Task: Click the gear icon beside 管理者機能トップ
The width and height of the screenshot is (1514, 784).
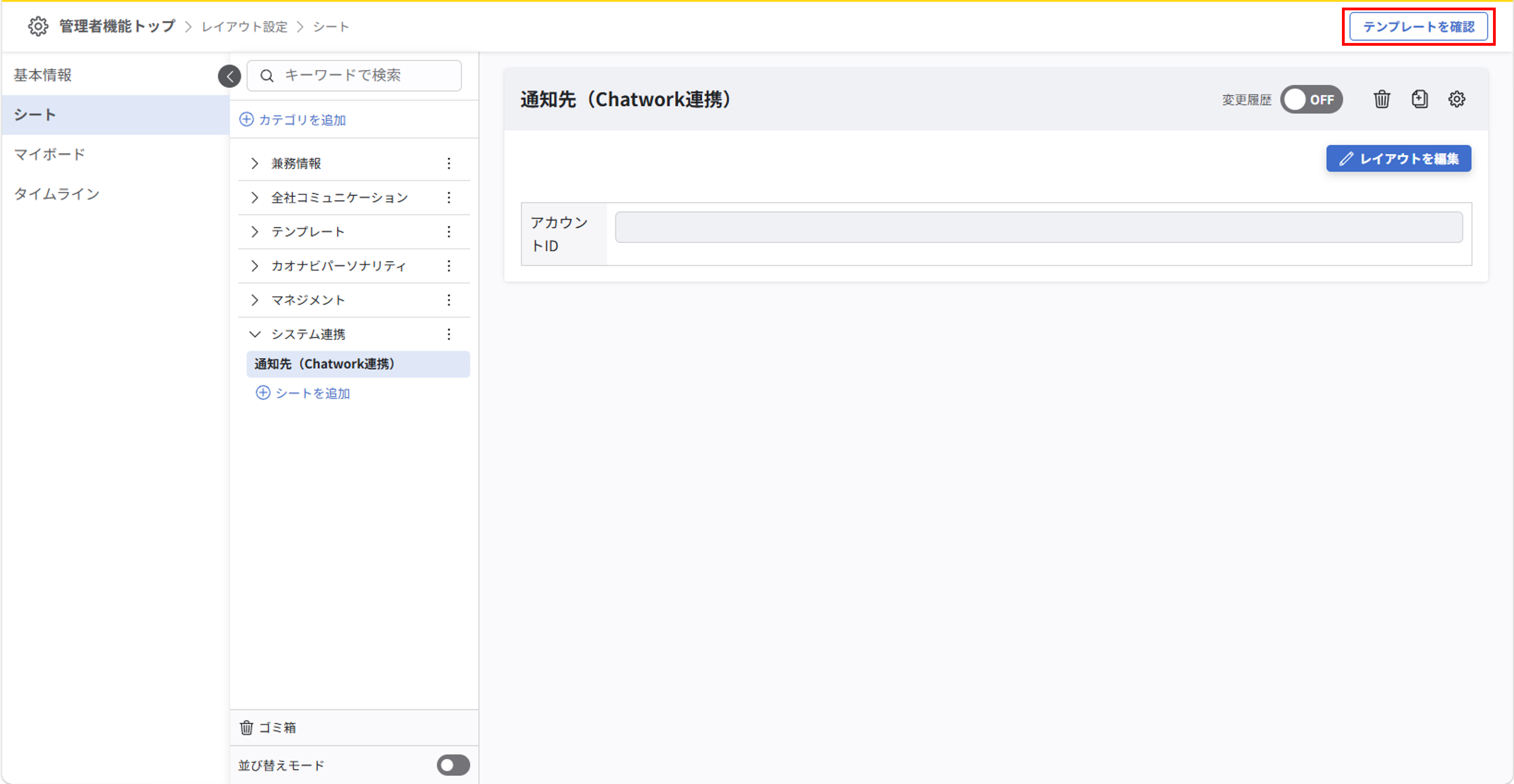Action: click(38, 26)
